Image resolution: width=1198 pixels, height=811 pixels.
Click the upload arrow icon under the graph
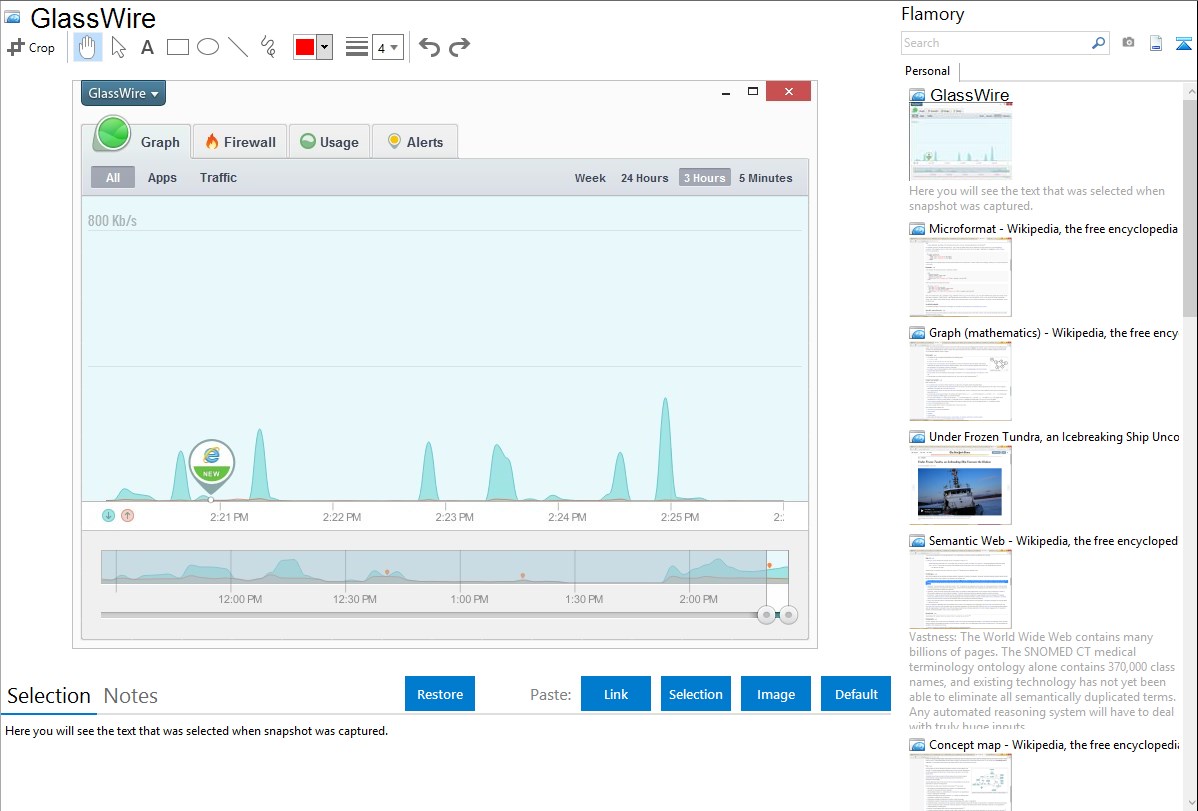128,516
